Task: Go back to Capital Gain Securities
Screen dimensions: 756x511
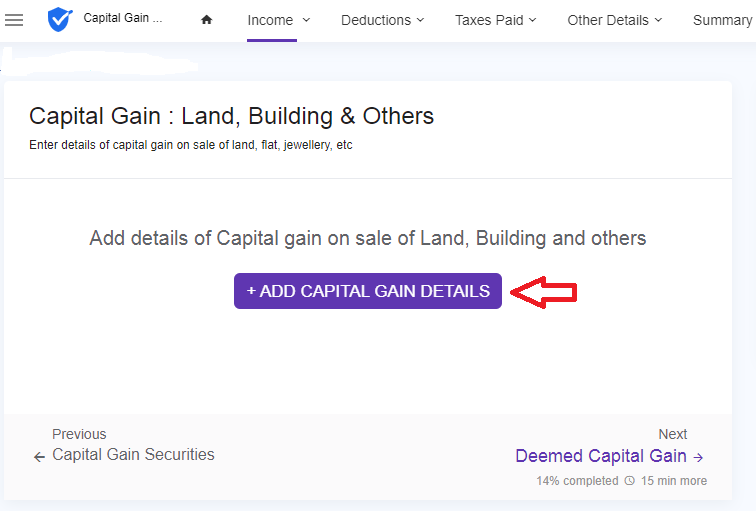Action: [x=133, y=455]
